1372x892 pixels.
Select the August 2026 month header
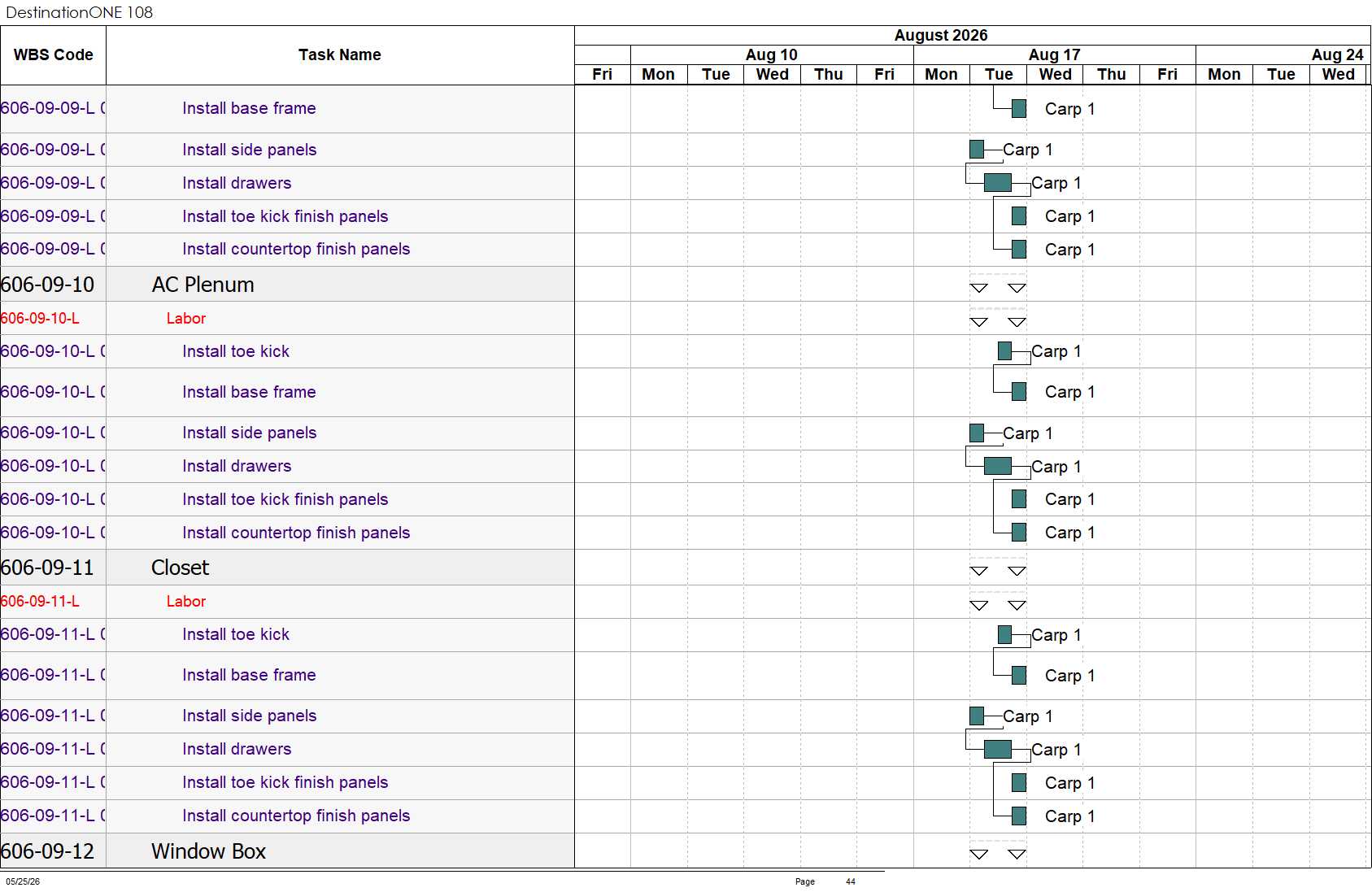[940, 35]
